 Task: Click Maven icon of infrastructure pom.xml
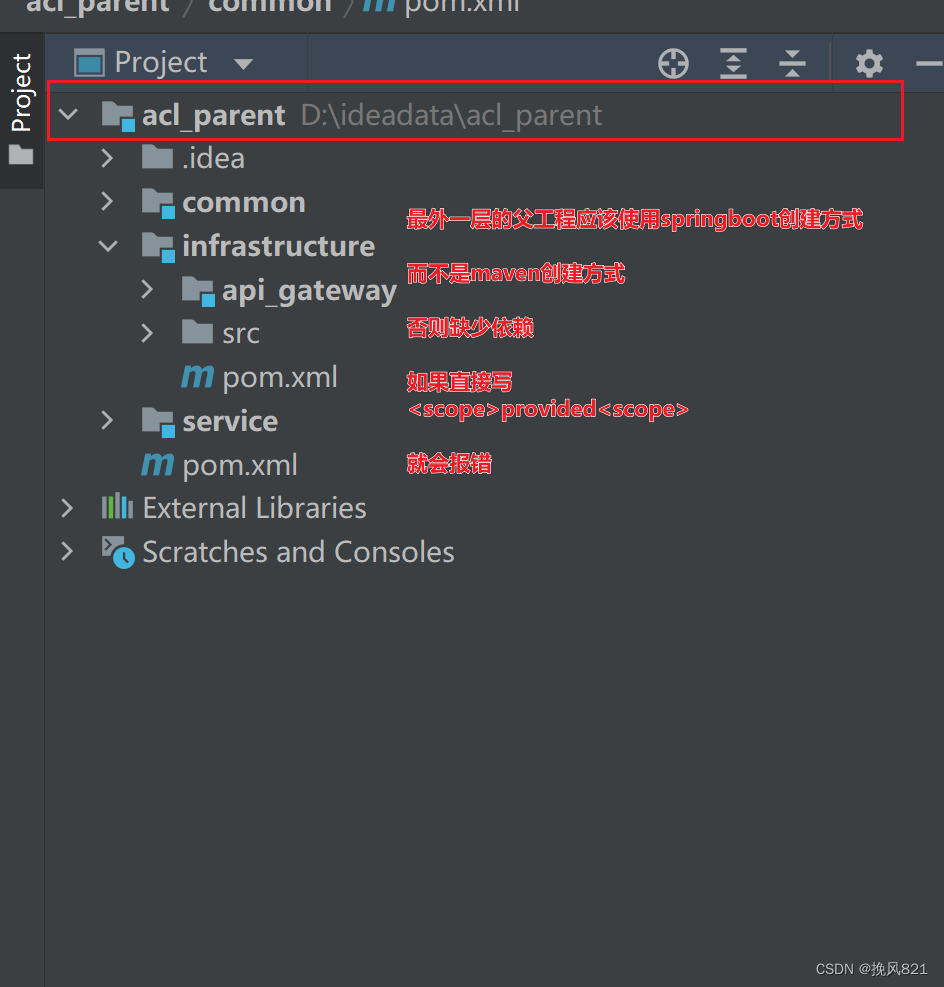point(198,376)
